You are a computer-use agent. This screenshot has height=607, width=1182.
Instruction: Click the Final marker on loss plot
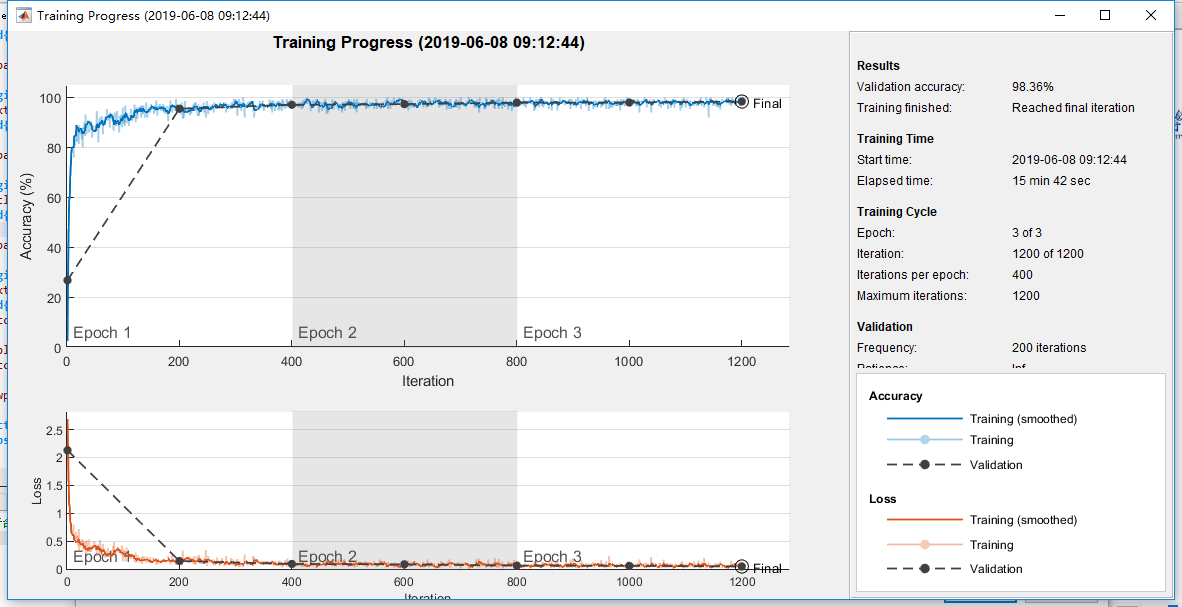pos(741,566)
